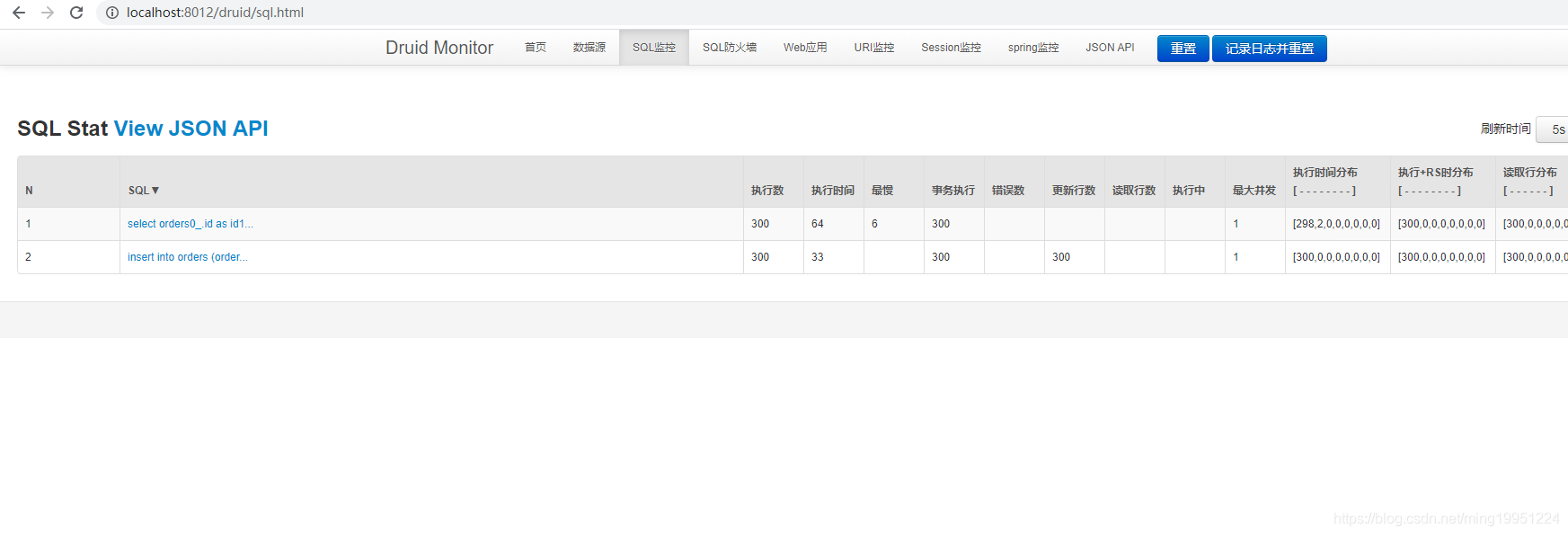Switch to the 数据源 tab
The height and width of the screenshot is (535, 1568).
589,48
